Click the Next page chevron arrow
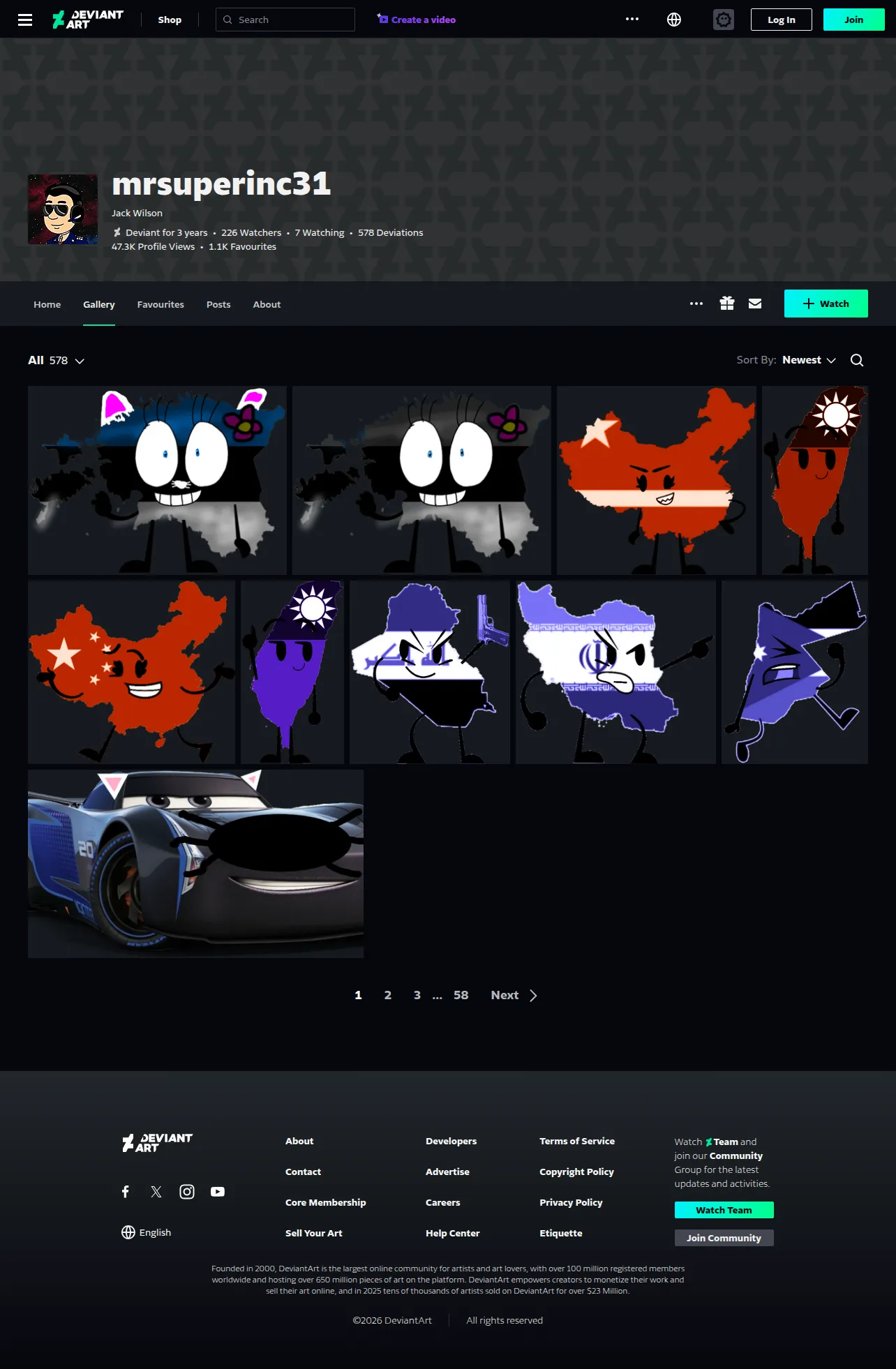 click(534, 996)
